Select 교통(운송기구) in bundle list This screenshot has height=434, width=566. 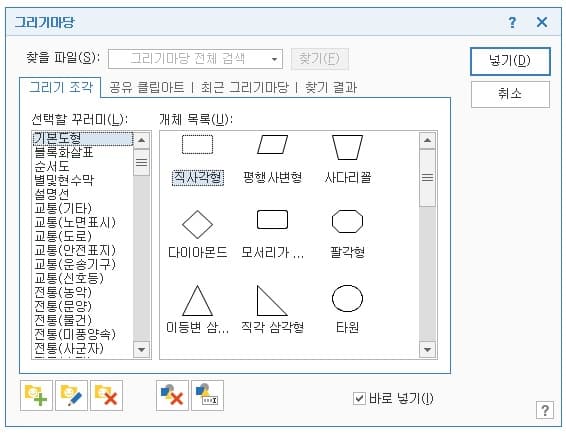[83, 264]
